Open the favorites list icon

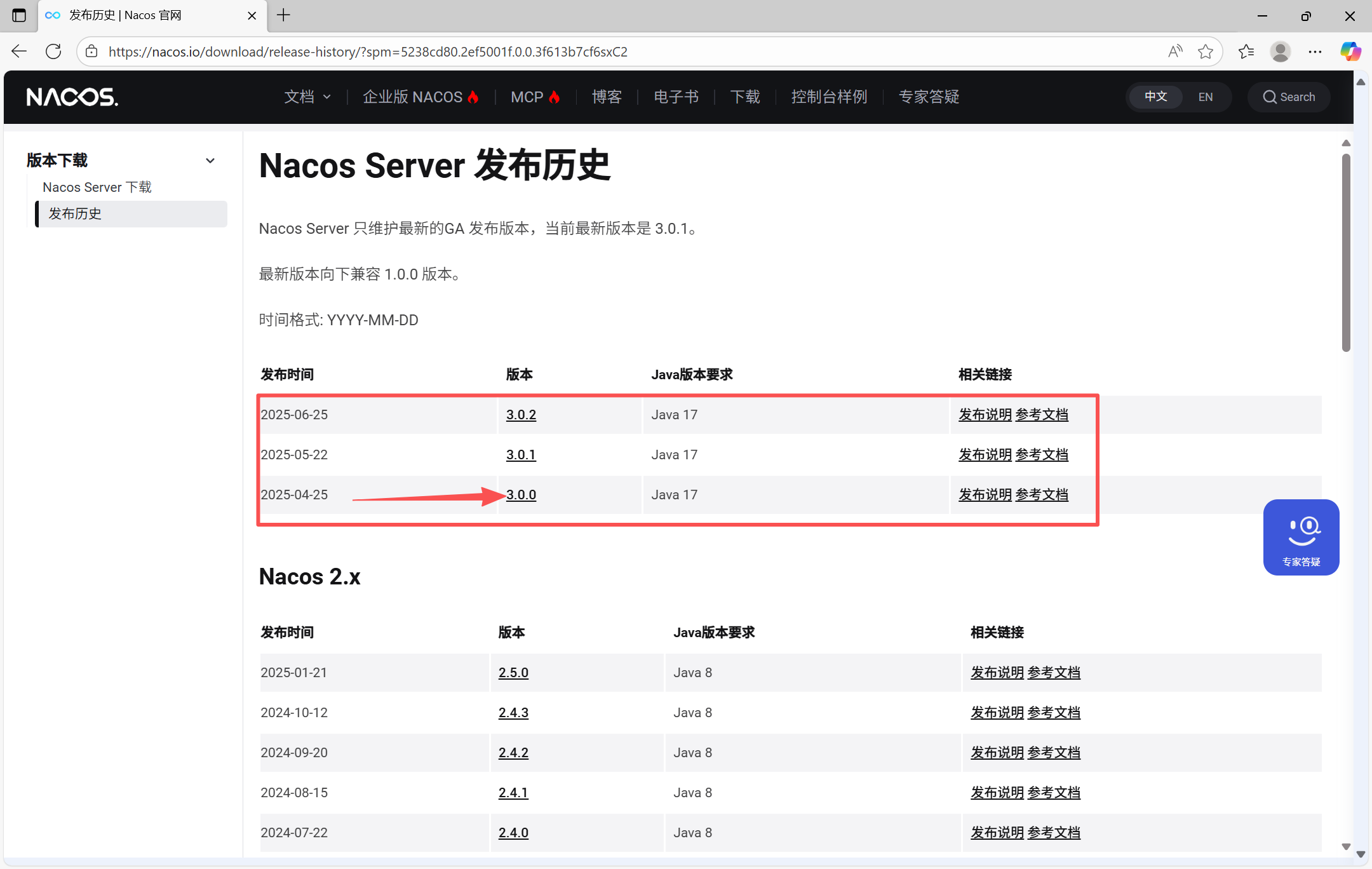pyautogui.click(x=1246, y=51)
